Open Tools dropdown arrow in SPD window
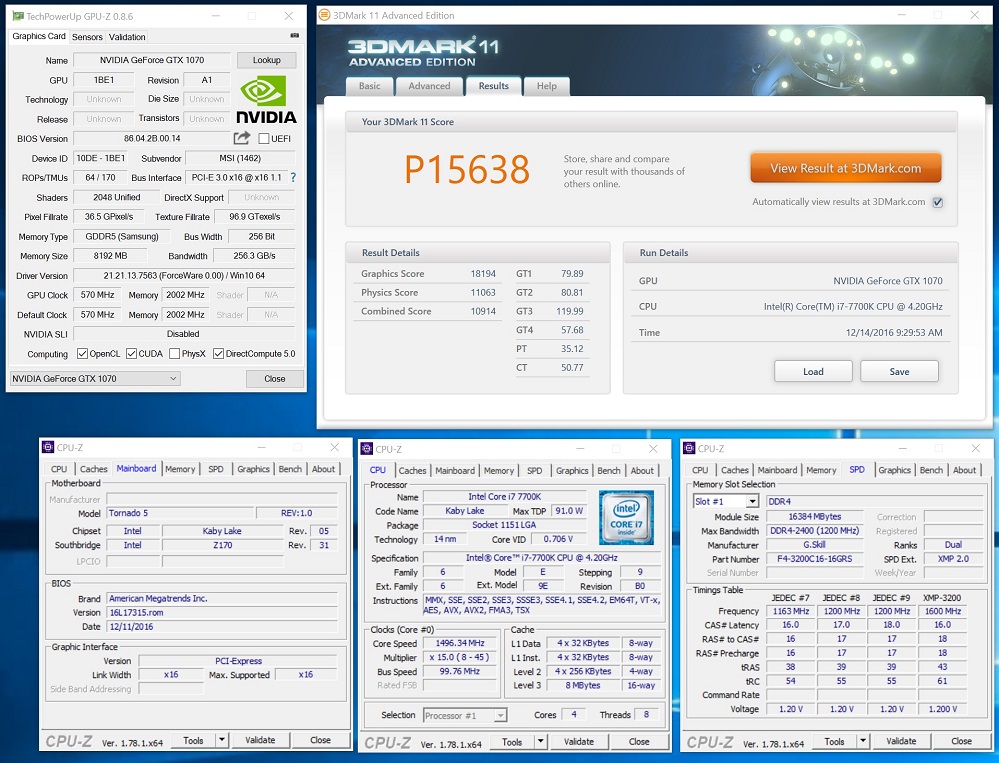999x763 pixels. tap(861, 741)
